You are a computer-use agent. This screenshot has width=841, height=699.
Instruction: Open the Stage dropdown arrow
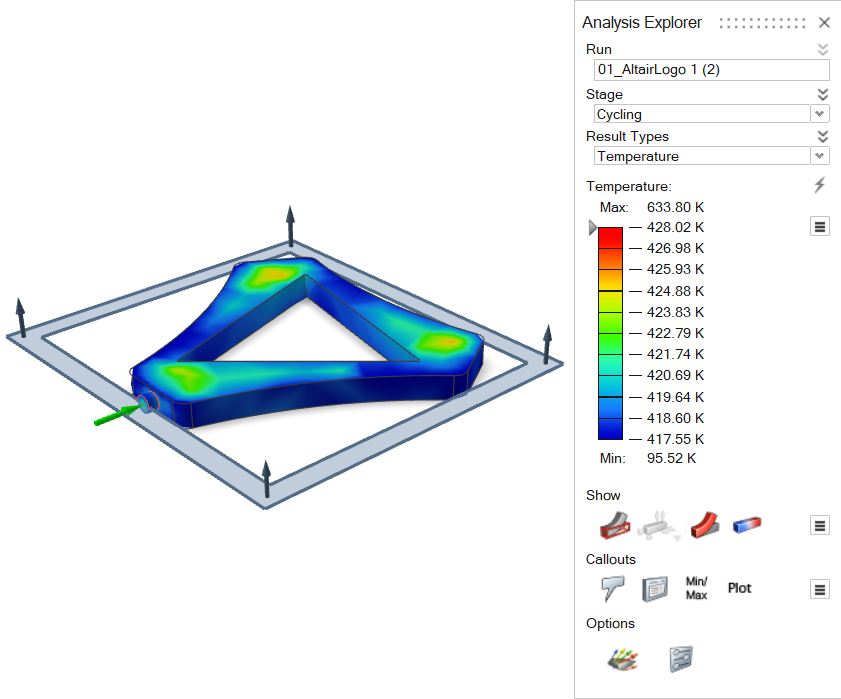coord(819,114)
